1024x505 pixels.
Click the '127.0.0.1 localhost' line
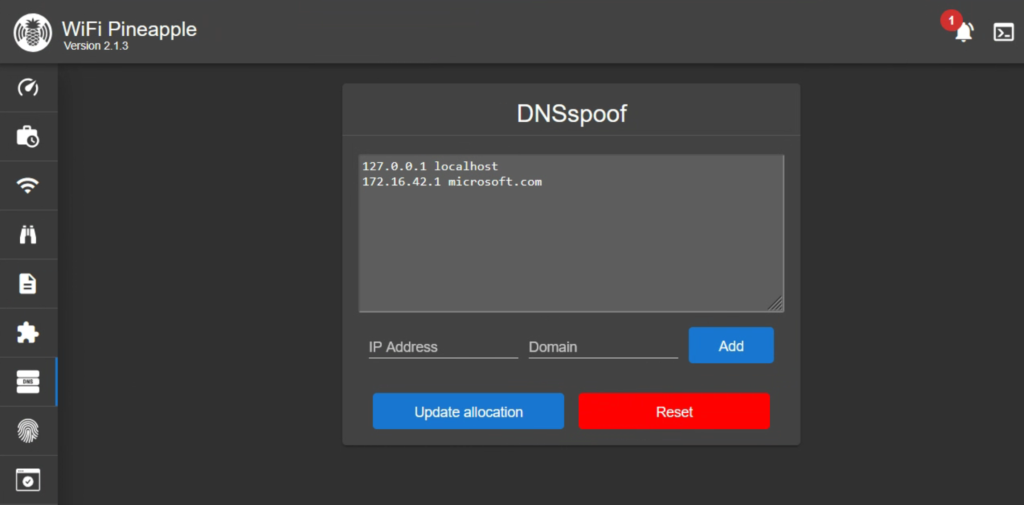[x=430, y=166]
